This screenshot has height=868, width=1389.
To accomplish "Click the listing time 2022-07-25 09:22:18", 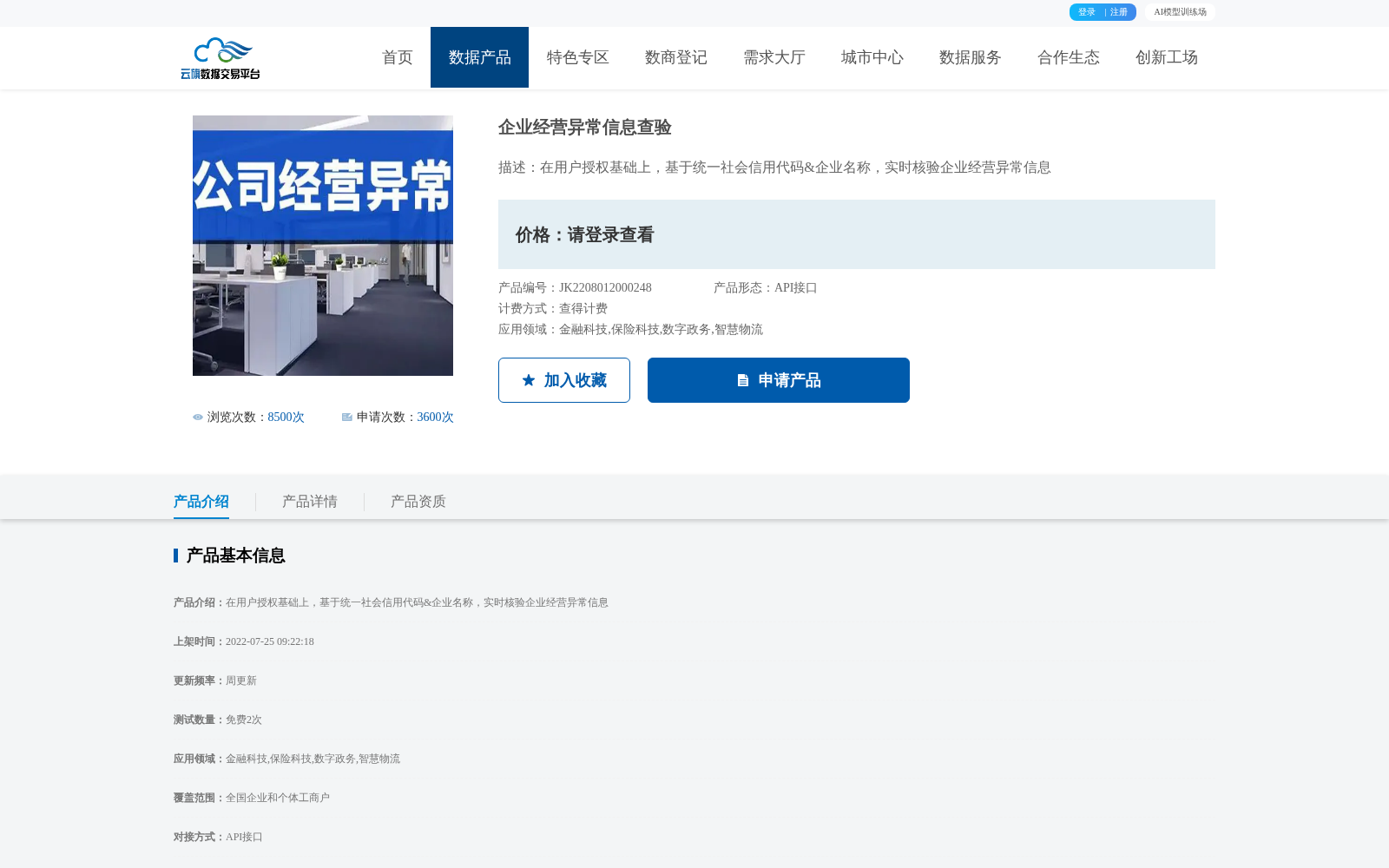I will pos(270,641).
